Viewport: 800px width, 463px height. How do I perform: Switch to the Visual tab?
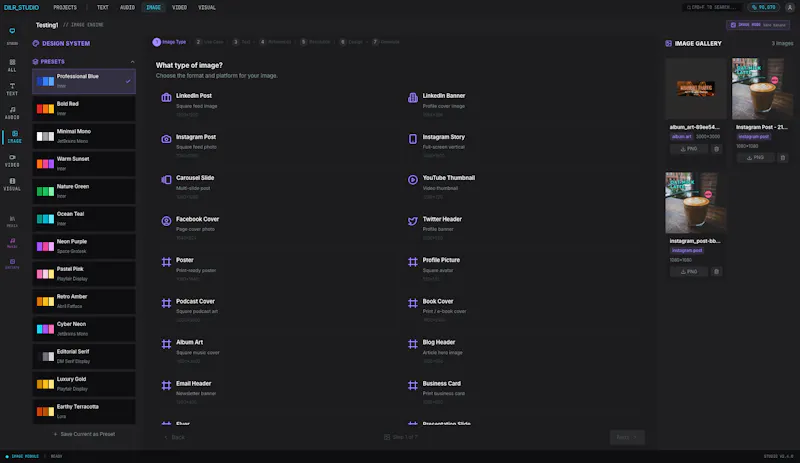[207, 8]
